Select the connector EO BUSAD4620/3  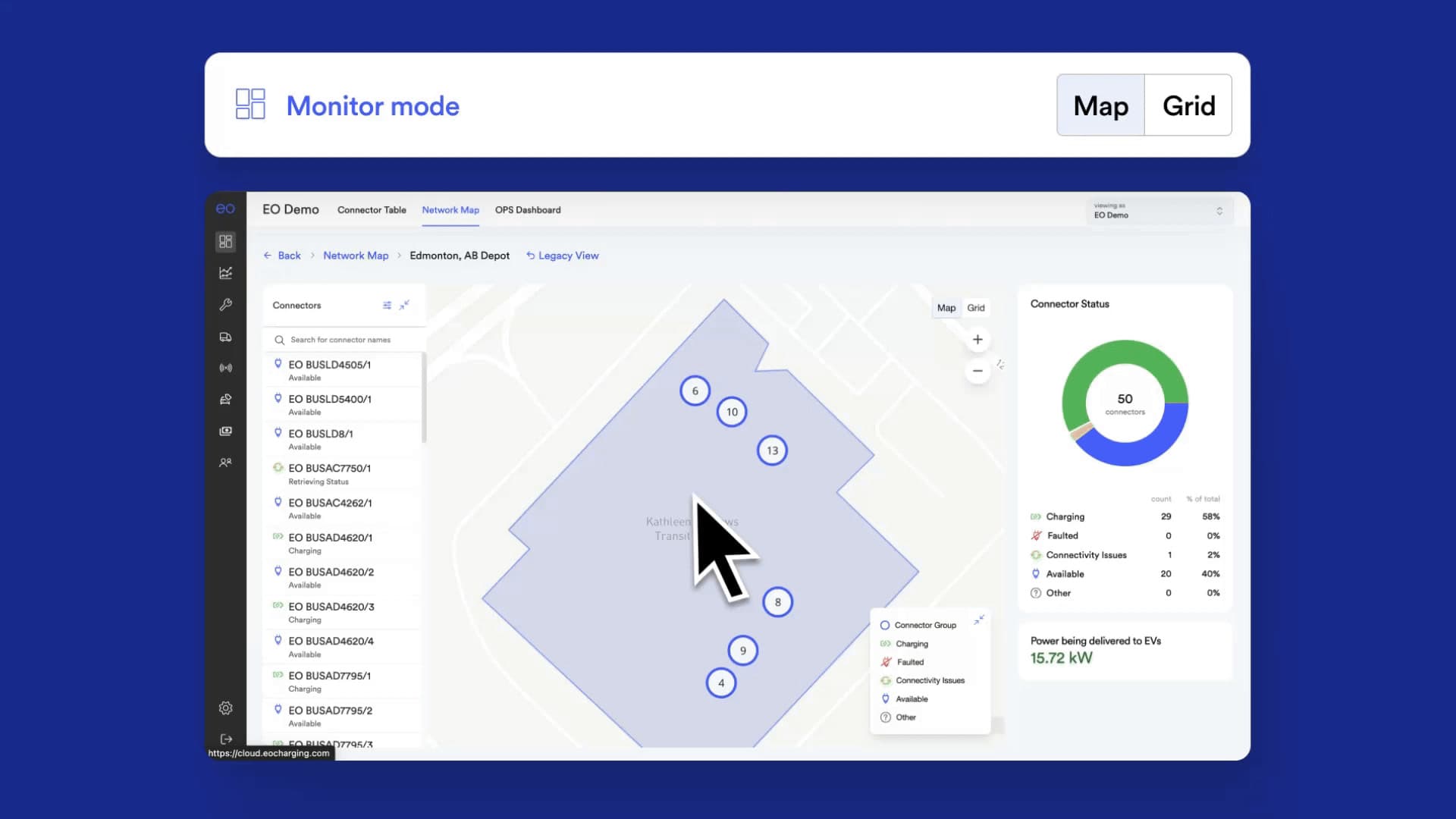point(343,612)
